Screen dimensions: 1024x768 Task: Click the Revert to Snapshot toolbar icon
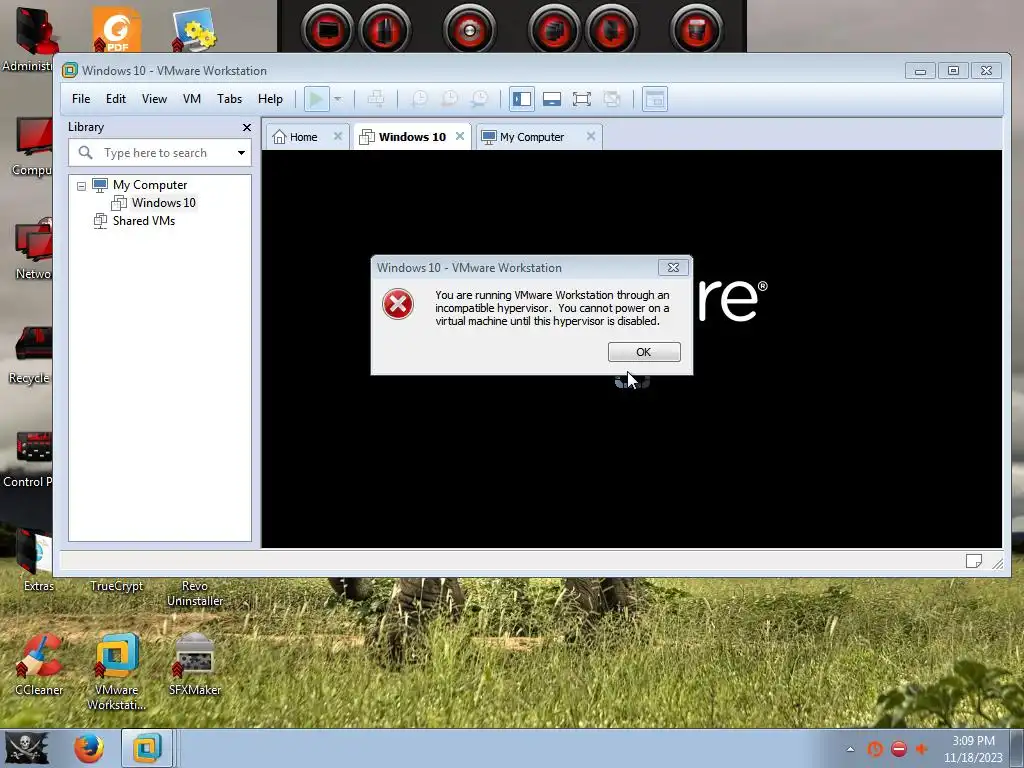[449, 99]
